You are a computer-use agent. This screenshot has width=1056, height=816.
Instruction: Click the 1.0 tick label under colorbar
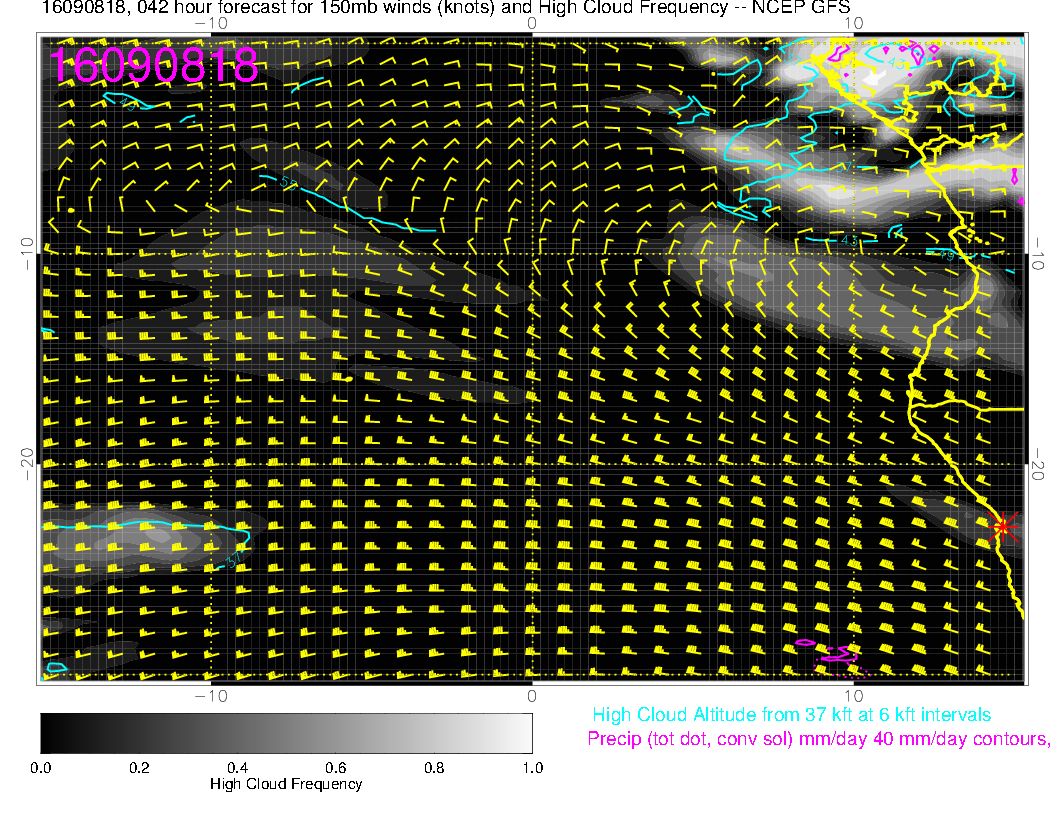click(x=533, y=768)
